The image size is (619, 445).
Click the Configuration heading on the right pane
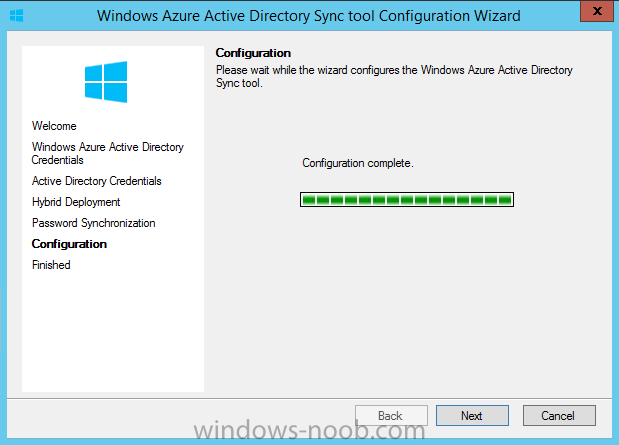[253, 53]
